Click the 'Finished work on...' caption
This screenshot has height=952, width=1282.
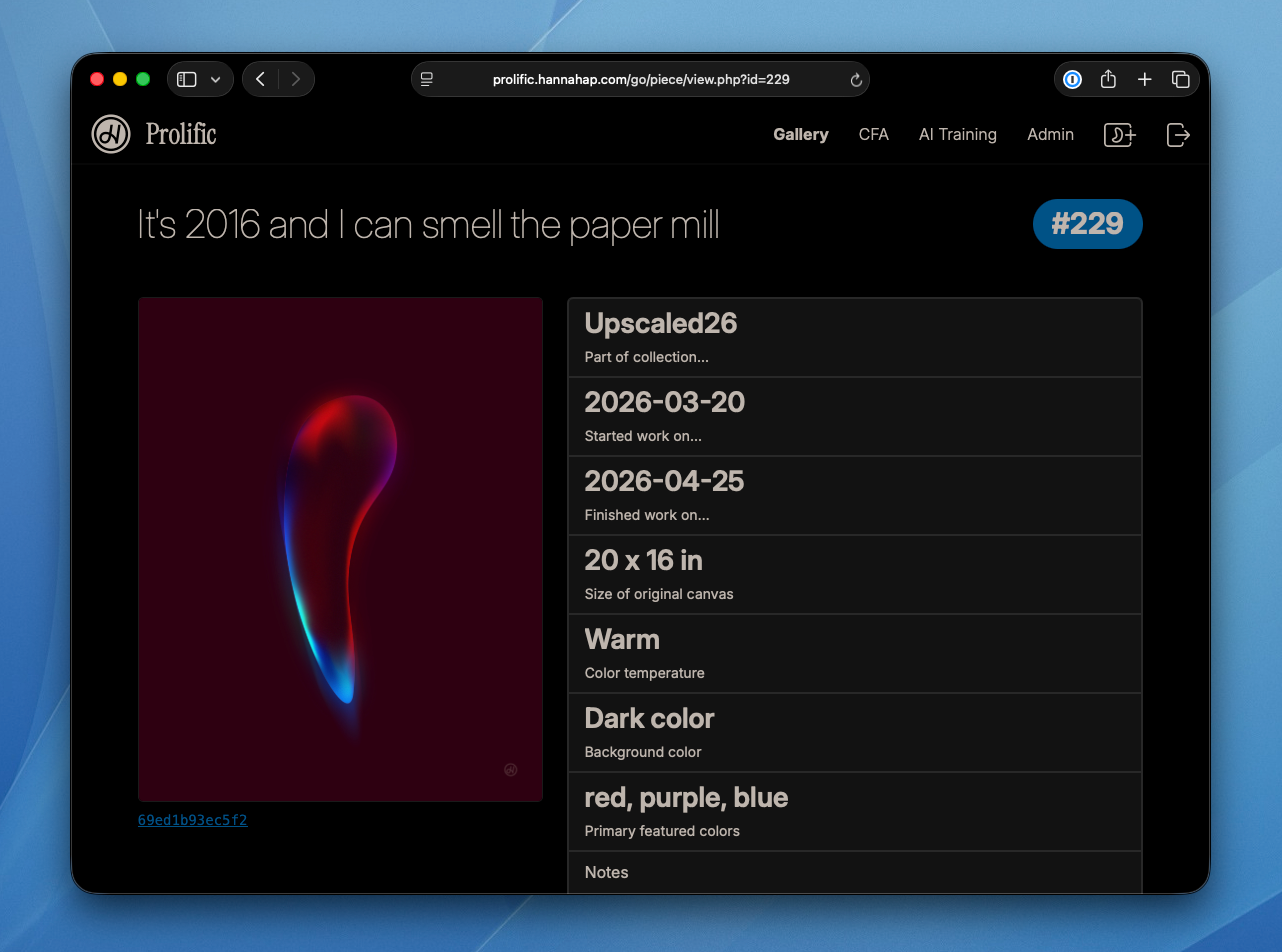click(x=647, y=515)
